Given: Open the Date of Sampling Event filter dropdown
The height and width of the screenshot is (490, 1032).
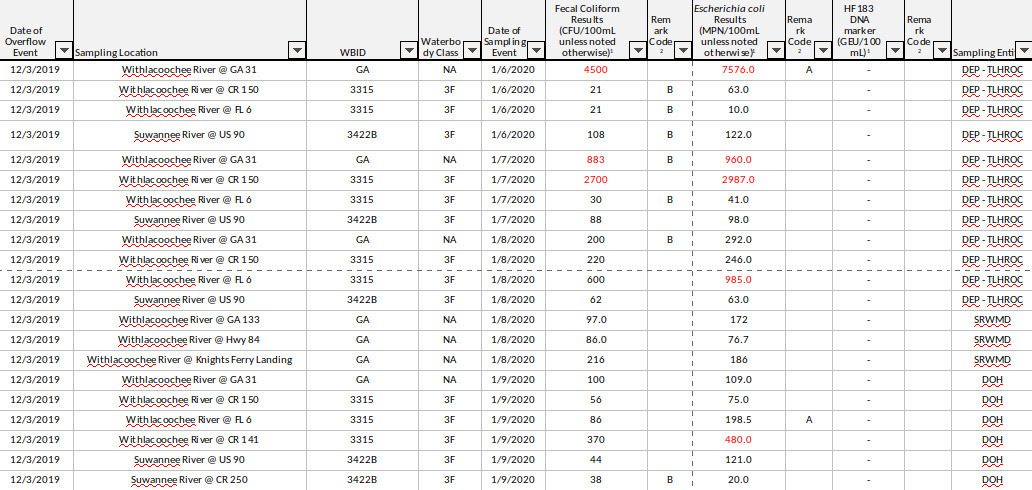Looking at the screenshot, I should [536, 51].
